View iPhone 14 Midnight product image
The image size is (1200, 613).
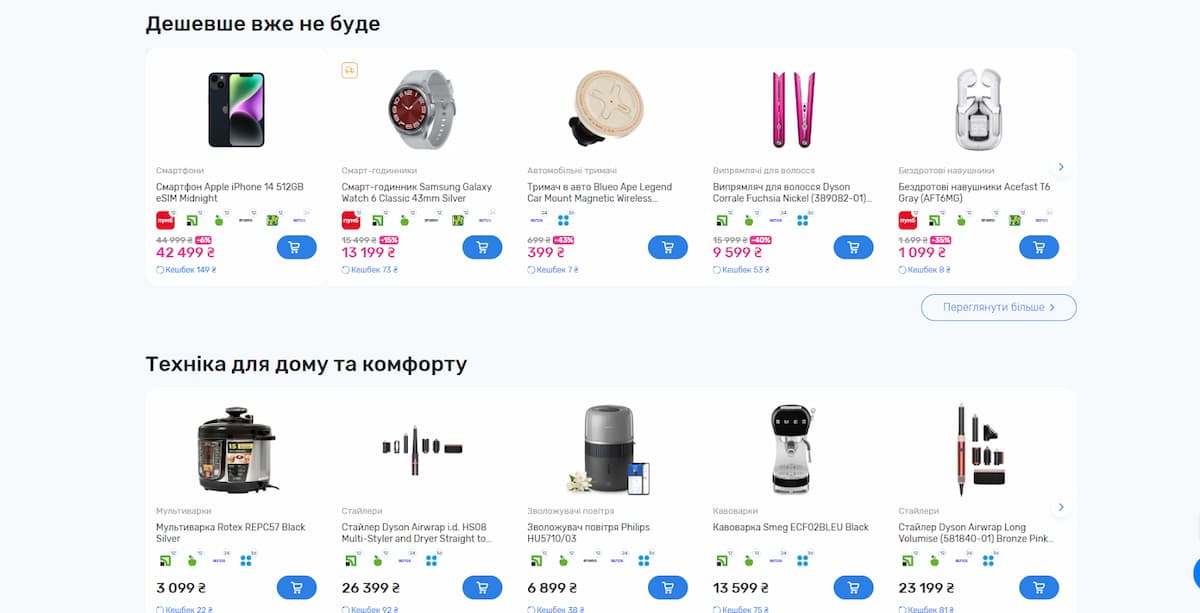[x=236, y=109]
